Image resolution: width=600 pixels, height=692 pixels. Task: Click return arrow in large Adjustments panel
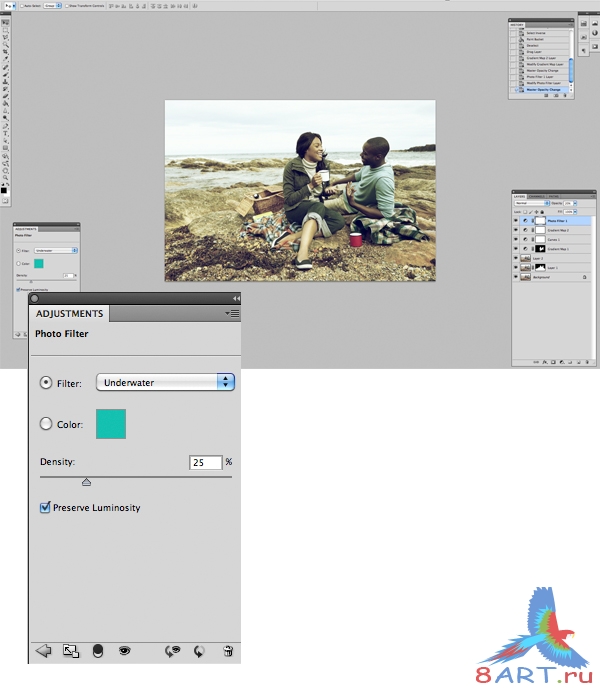click(x=43, y=651)
